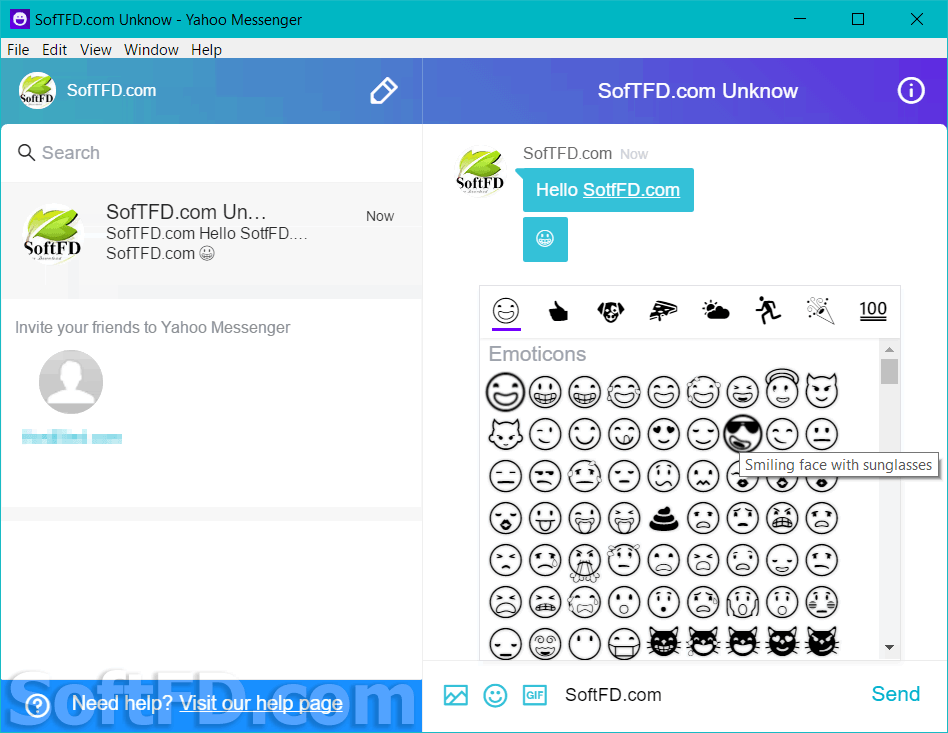The width and height of the screenshot is (948, 733).
Task: Switch to activity emoji category with runner
Action: [x=768, y=310]
